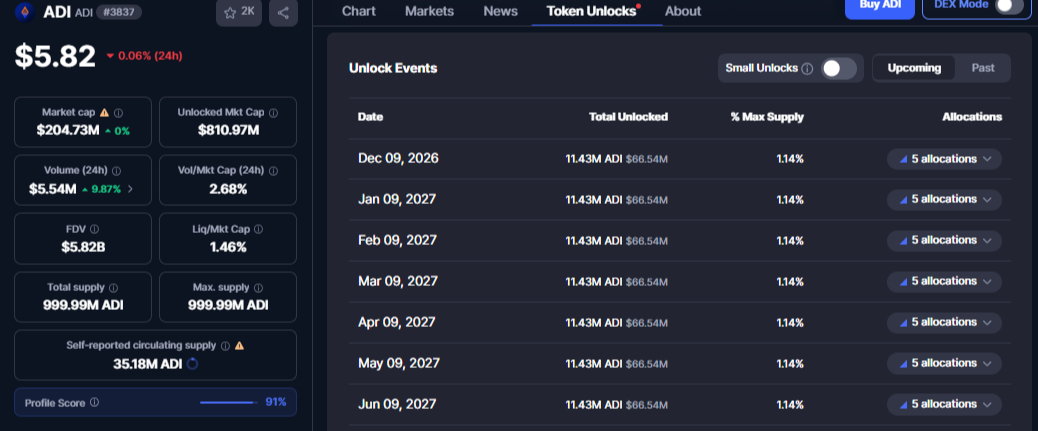The width and height of the screenshot is (1038, 431).
Task: Open Market cap info icon
Action: [x=118, y=113]
